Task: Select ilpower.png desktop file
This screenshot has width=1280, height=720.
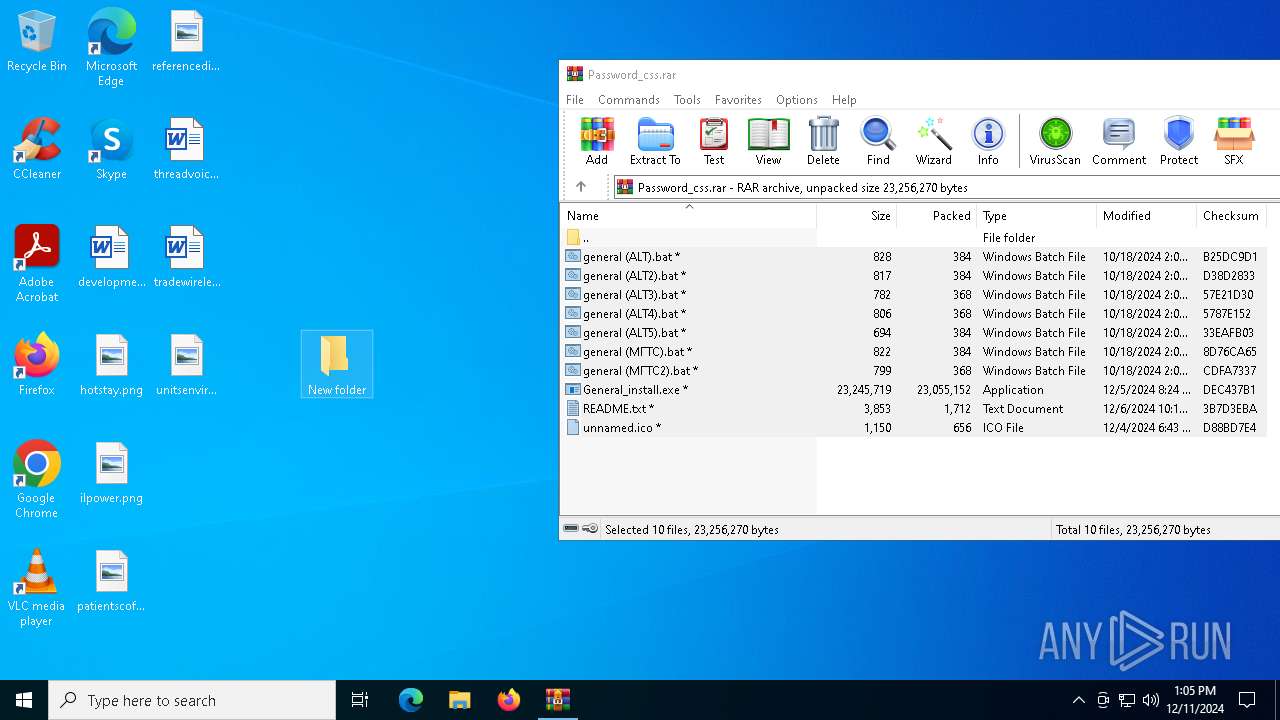Action: pyautogui.click(x=111, y=473)
